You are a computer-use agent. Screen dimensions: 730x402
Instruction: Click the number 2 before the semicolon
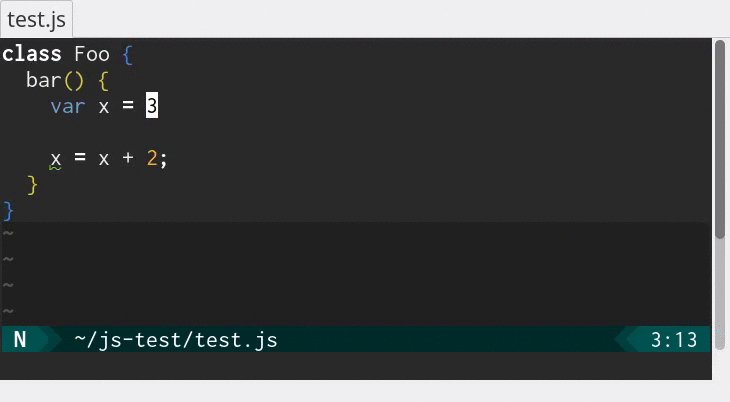click(152, 158)
